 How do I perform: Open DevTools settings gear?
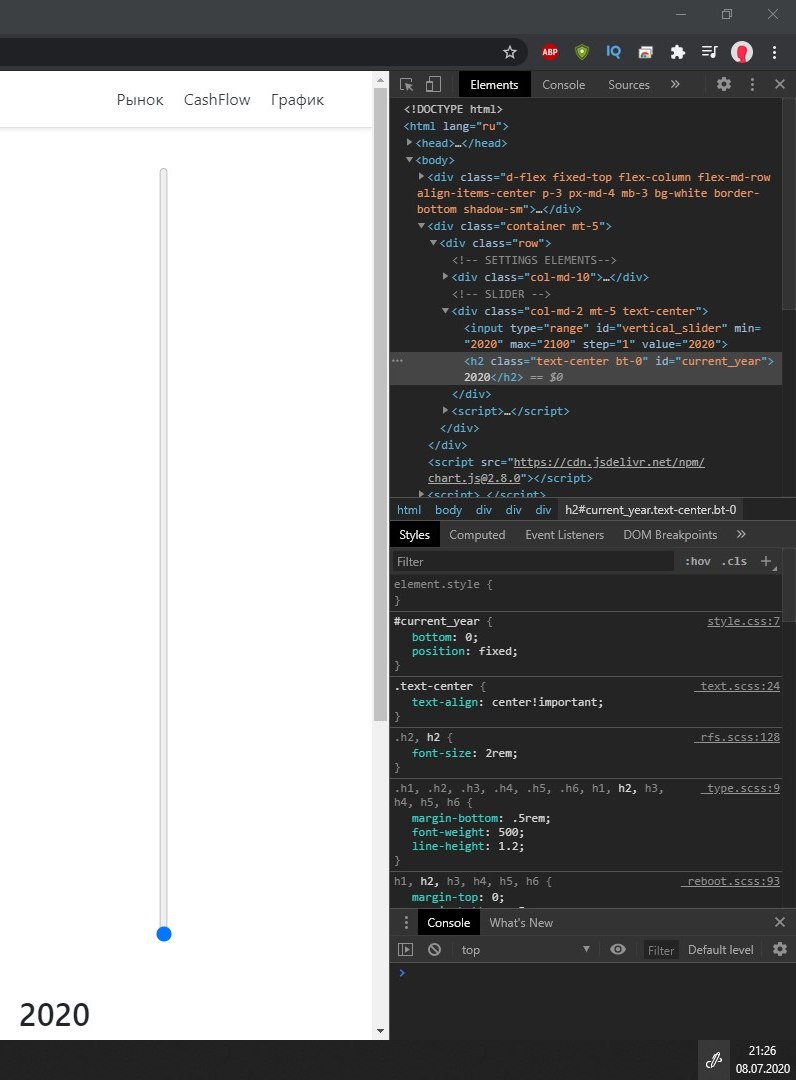tap(724, 84)
